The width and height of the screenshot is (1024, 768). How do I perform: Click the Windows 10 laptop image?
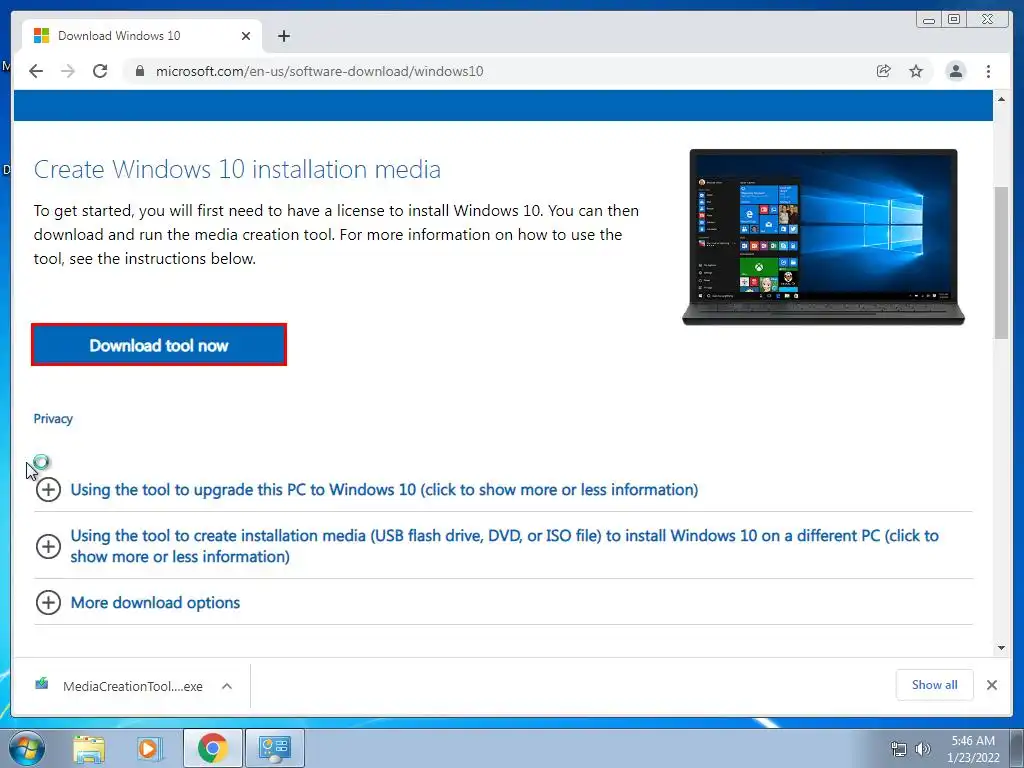824,237
